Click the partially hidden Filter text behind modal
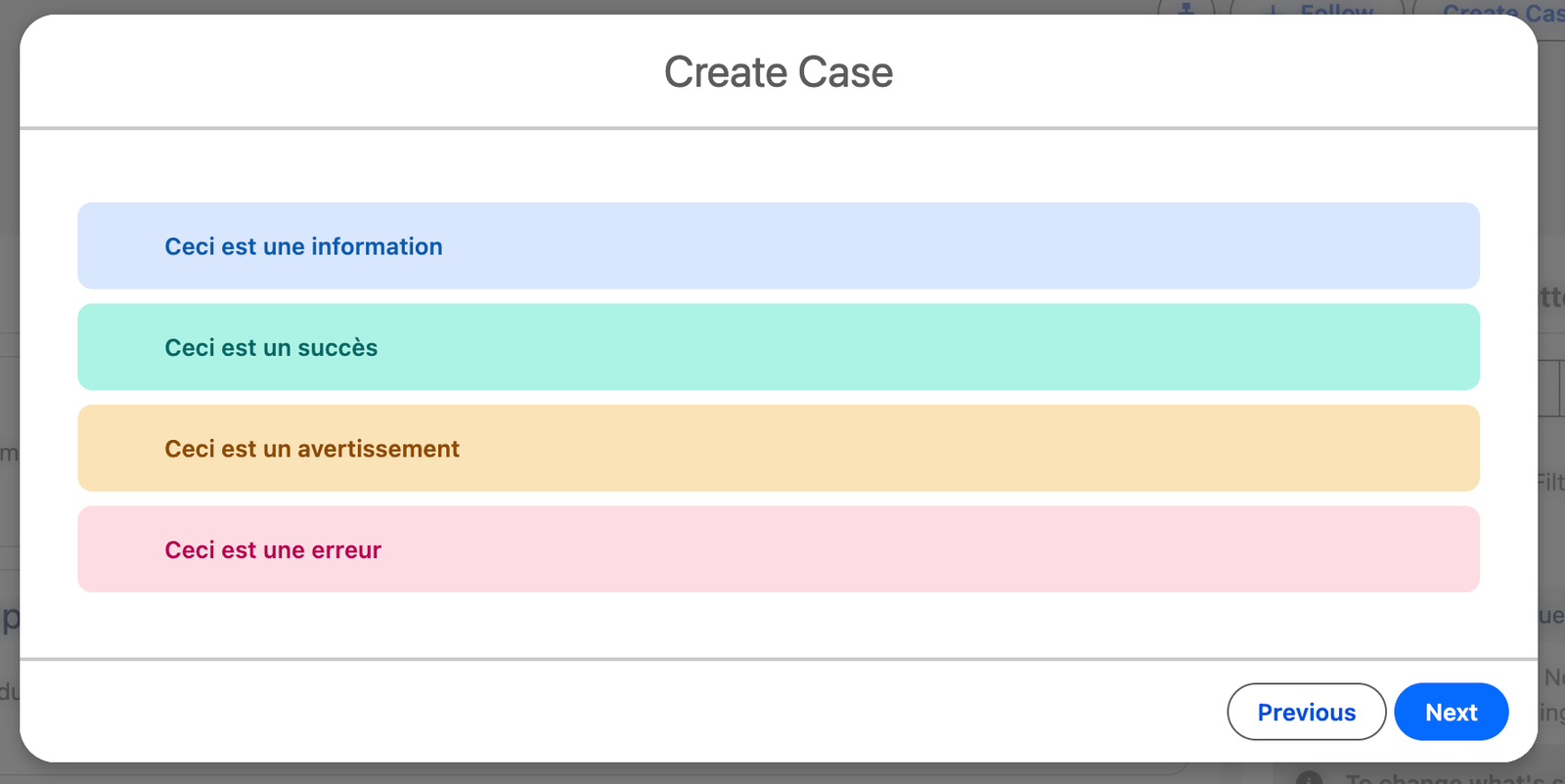The width and height of the screenshot is (1565, 784). click(1550, 482)
